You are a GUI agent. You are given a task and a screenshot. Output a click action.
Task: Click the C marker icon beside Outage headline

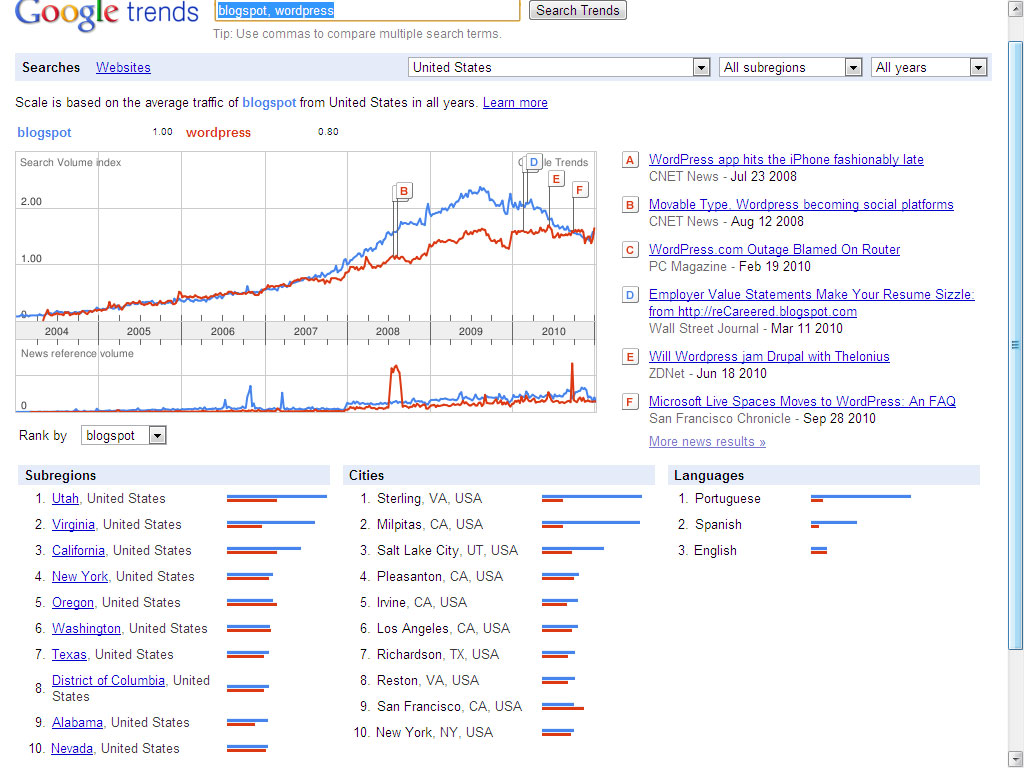(x=630, y=250)
